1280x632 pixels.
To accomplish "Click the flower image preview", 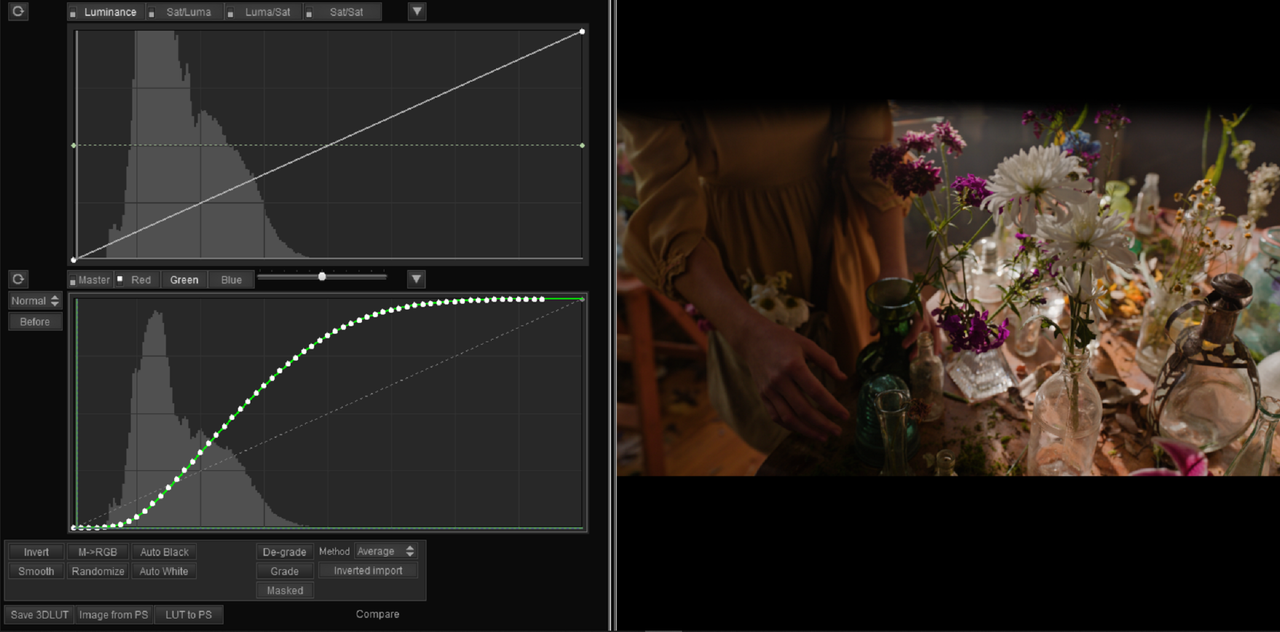I will click(949, 288).
